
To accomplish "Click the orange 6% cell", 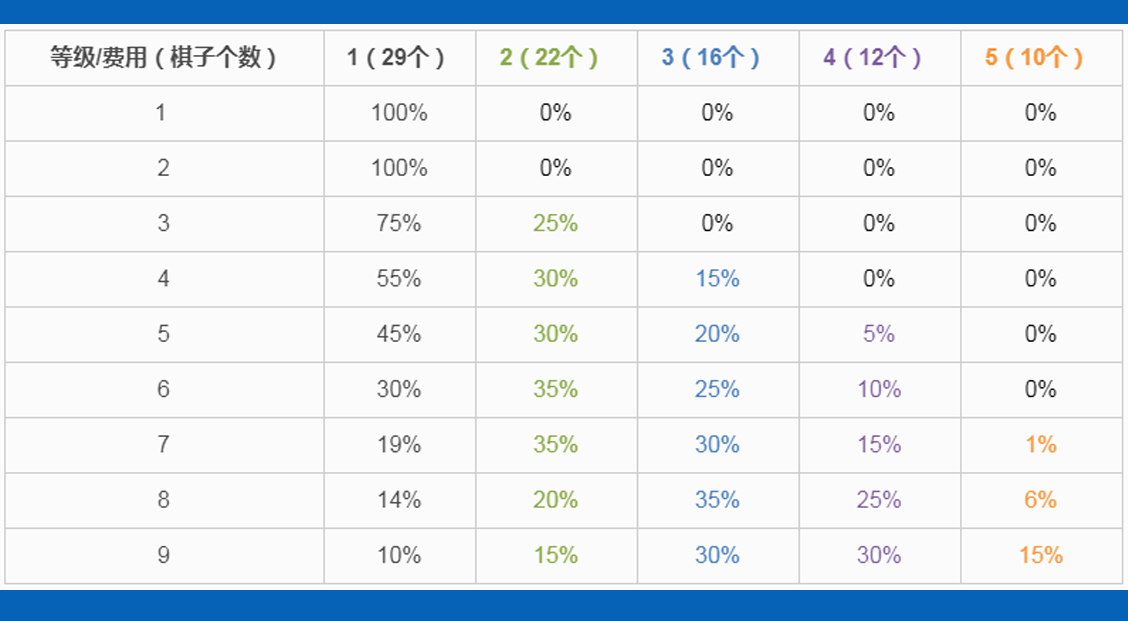I will pos(1040,500).
